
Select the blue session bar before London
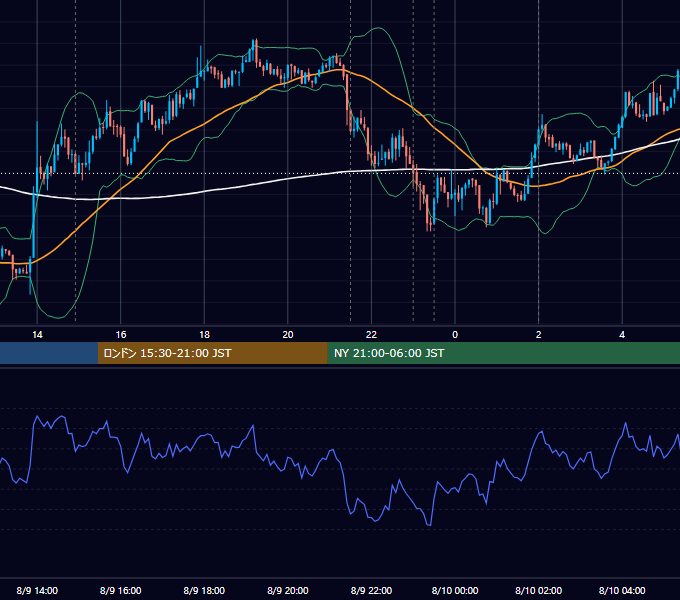(49, 353)
